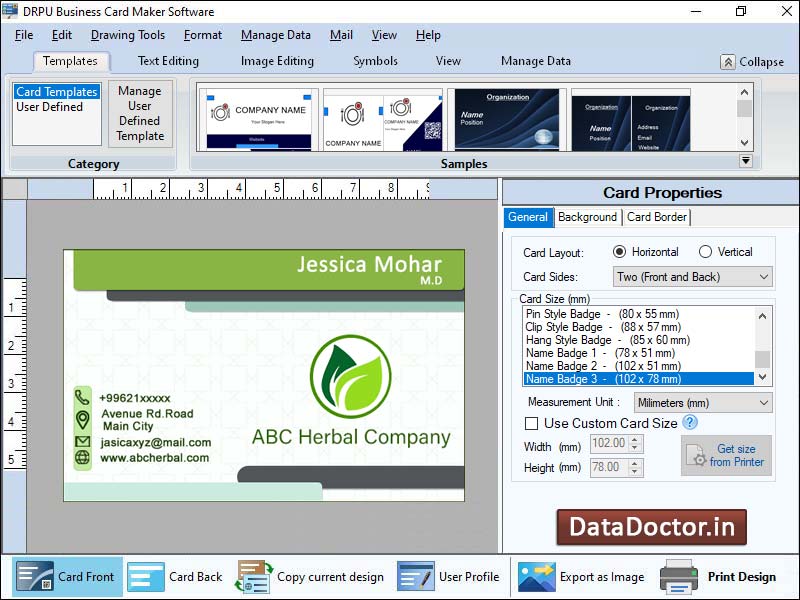The height and width of the screenshot is (600, 800).
Task: Switch to the Background tab
Action: [587, 217]
